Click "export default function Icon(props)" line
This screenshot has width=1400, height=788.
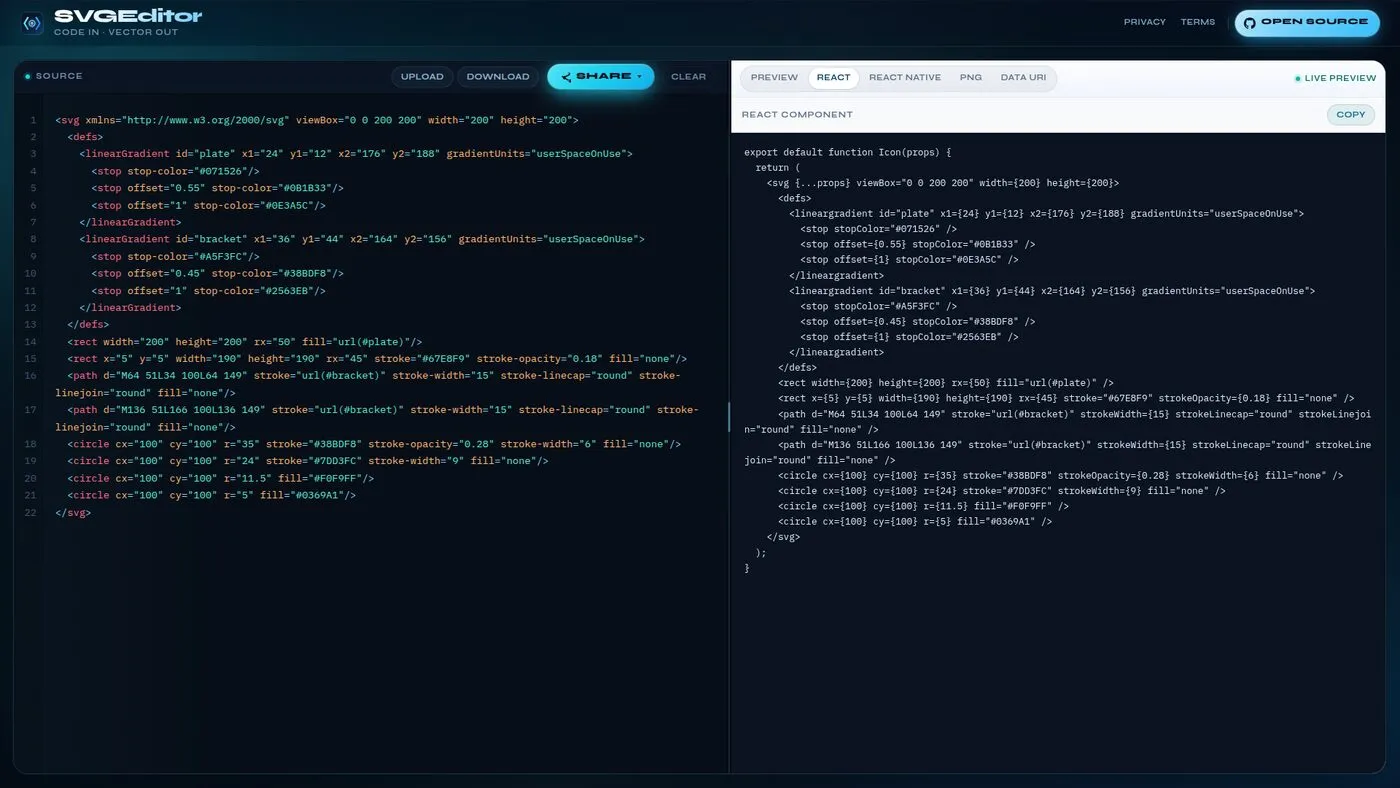[x=847, y=153]
